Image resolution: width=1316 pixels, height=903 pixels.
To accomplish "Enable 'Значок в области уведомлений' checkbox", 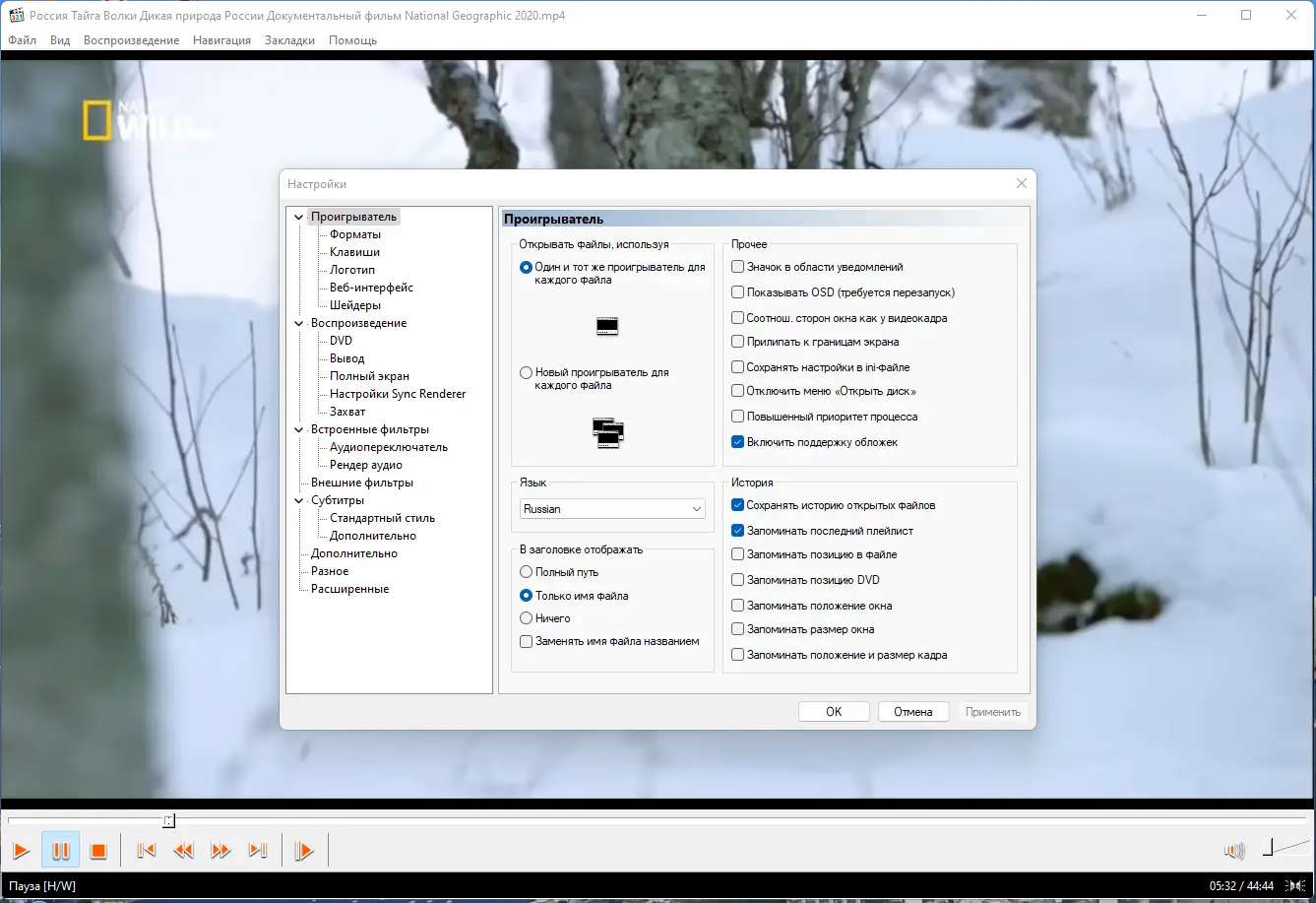I will 738,267.
